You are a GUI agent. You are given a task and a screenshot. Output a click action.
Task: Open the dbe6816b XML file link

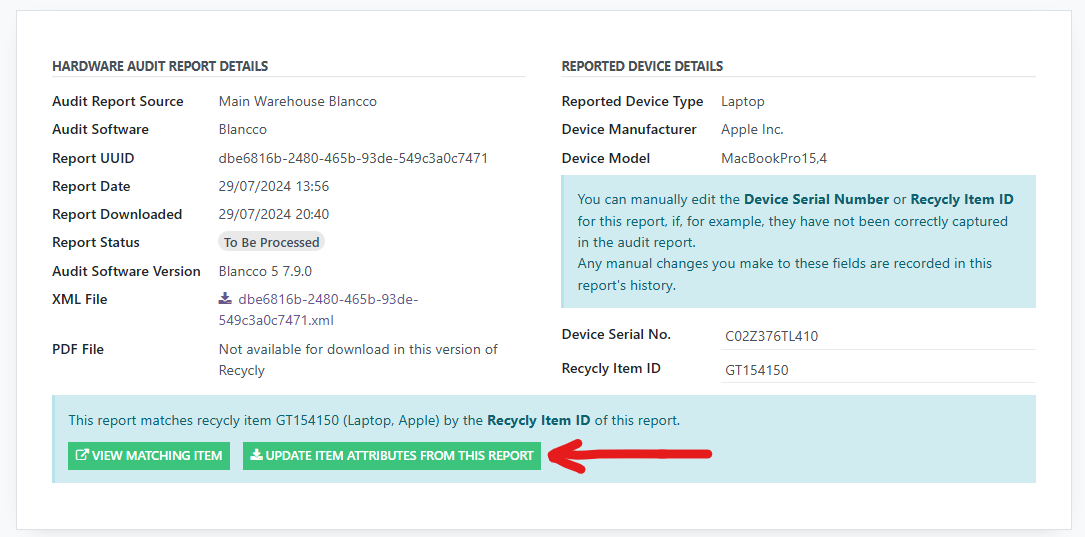327,300
